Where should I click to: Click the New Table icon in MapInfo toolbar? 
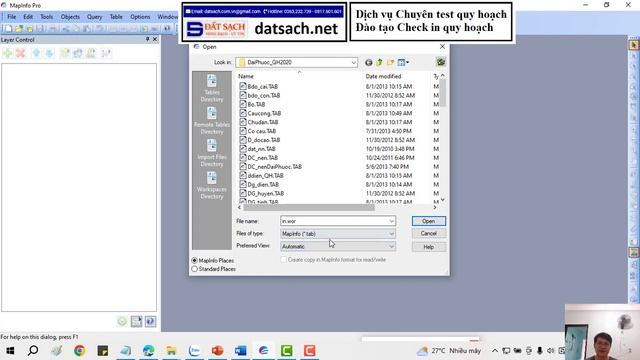pos(8,29)
